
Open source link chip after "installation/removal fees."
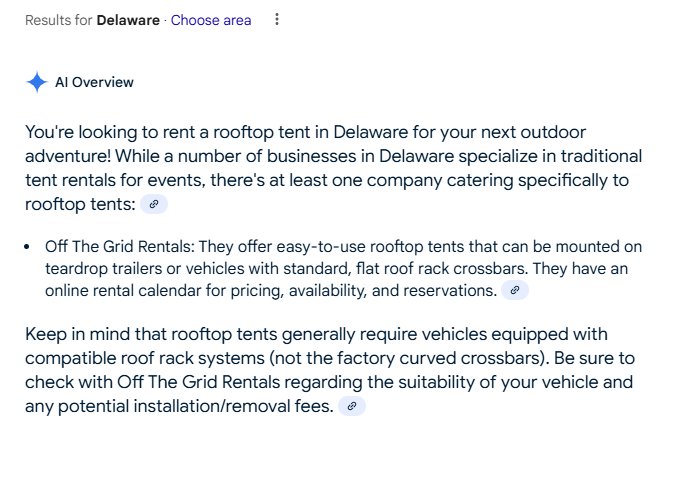(352, 406)
